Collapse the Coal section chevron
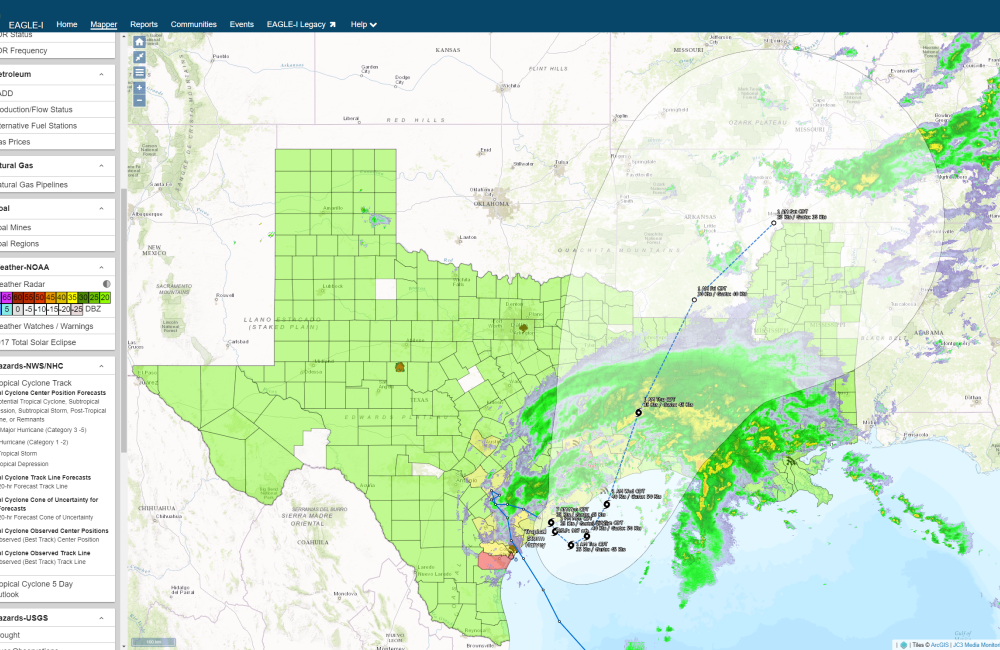Image resolution: width=1000 pixels, height=650 pixels. (x=101, y=209)
